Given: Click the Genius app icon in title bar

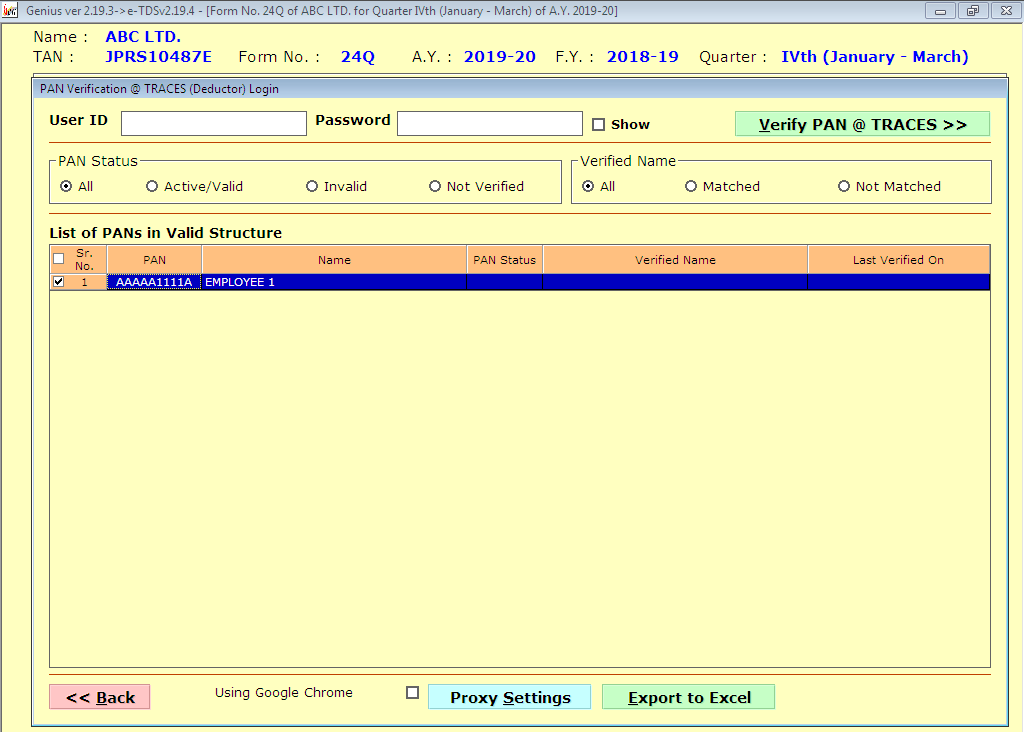Looking at the screenshot, I should click(x=11, y=10).
